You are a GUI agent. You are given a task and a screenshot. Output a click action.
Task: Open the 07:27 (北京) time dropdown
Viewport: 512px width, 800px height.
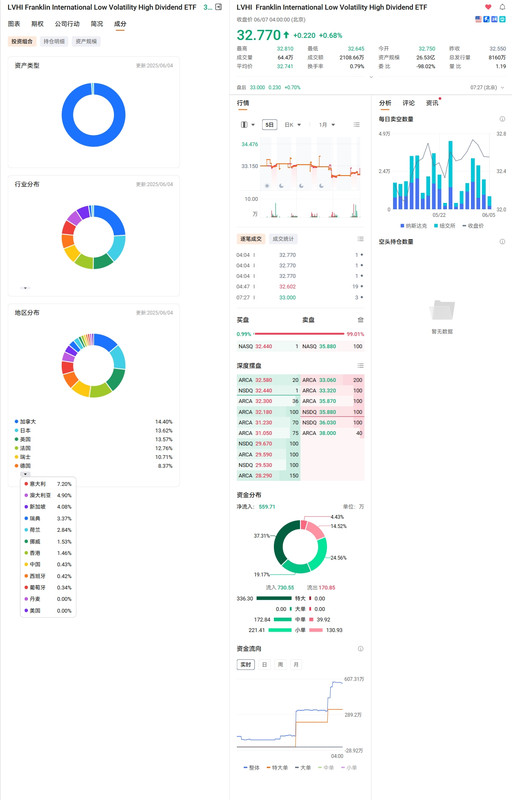click(487, 88)
